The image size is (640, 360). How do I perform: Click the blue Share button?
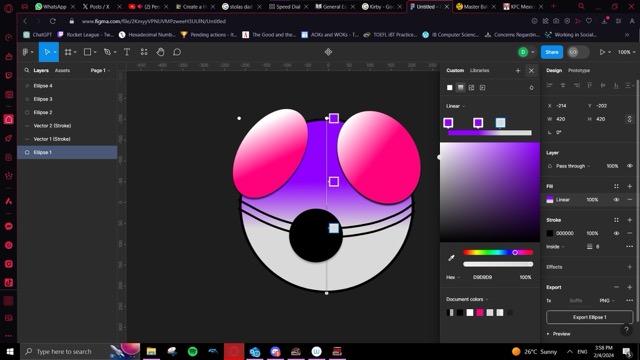(551, 52)
